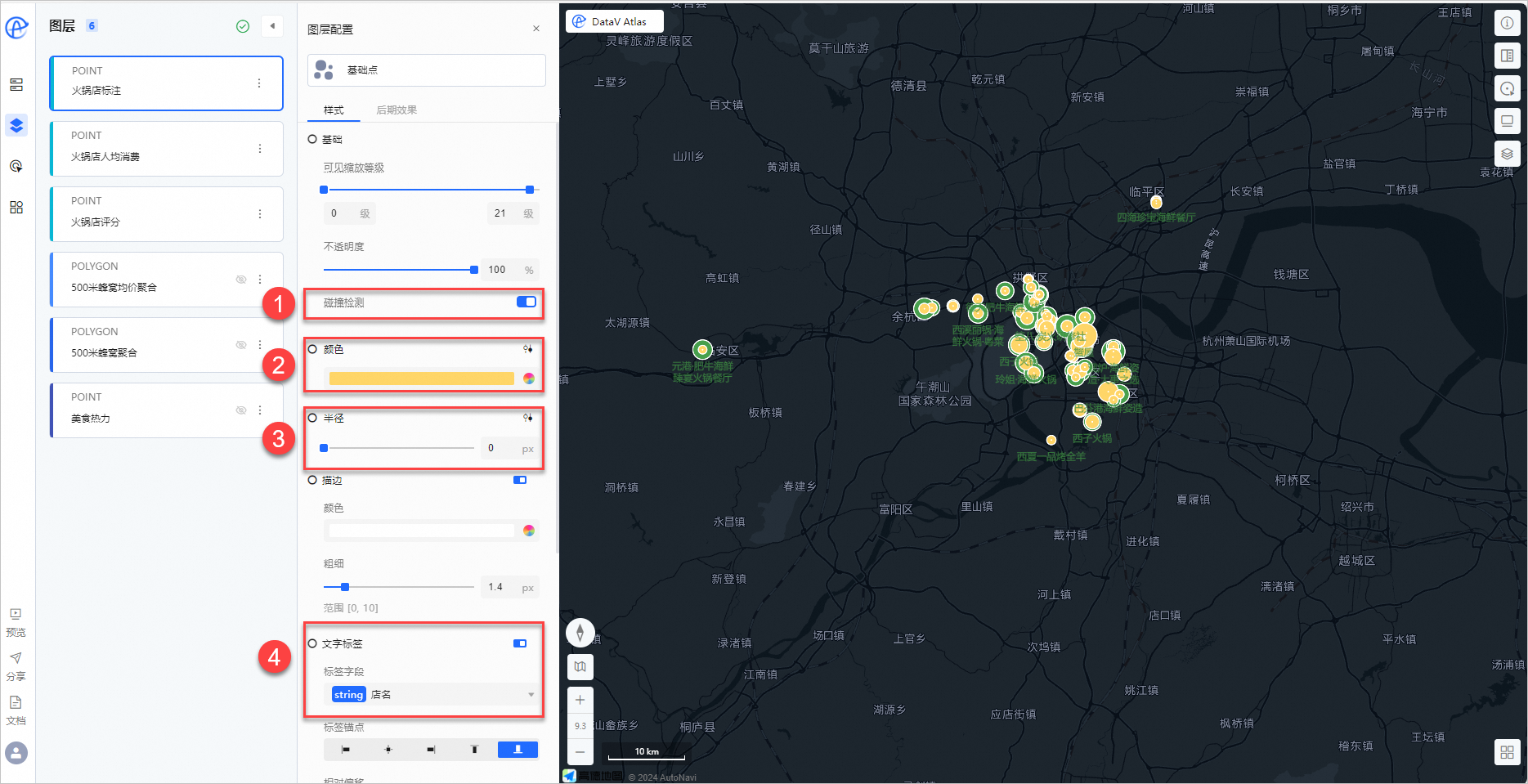Open more options for 火锅店标注 layer
The image size is (1528, 784).
pyautogui.click(x=259, y=83)
